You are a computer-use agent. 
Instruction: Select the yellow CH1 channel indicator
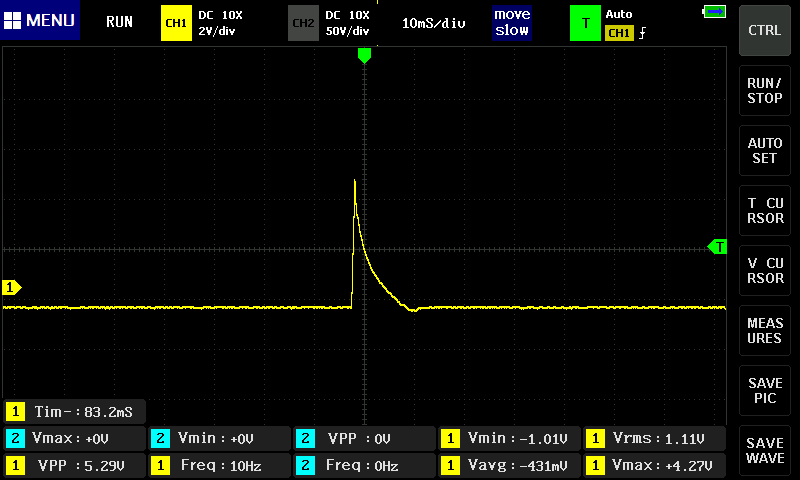coord(176,22)
